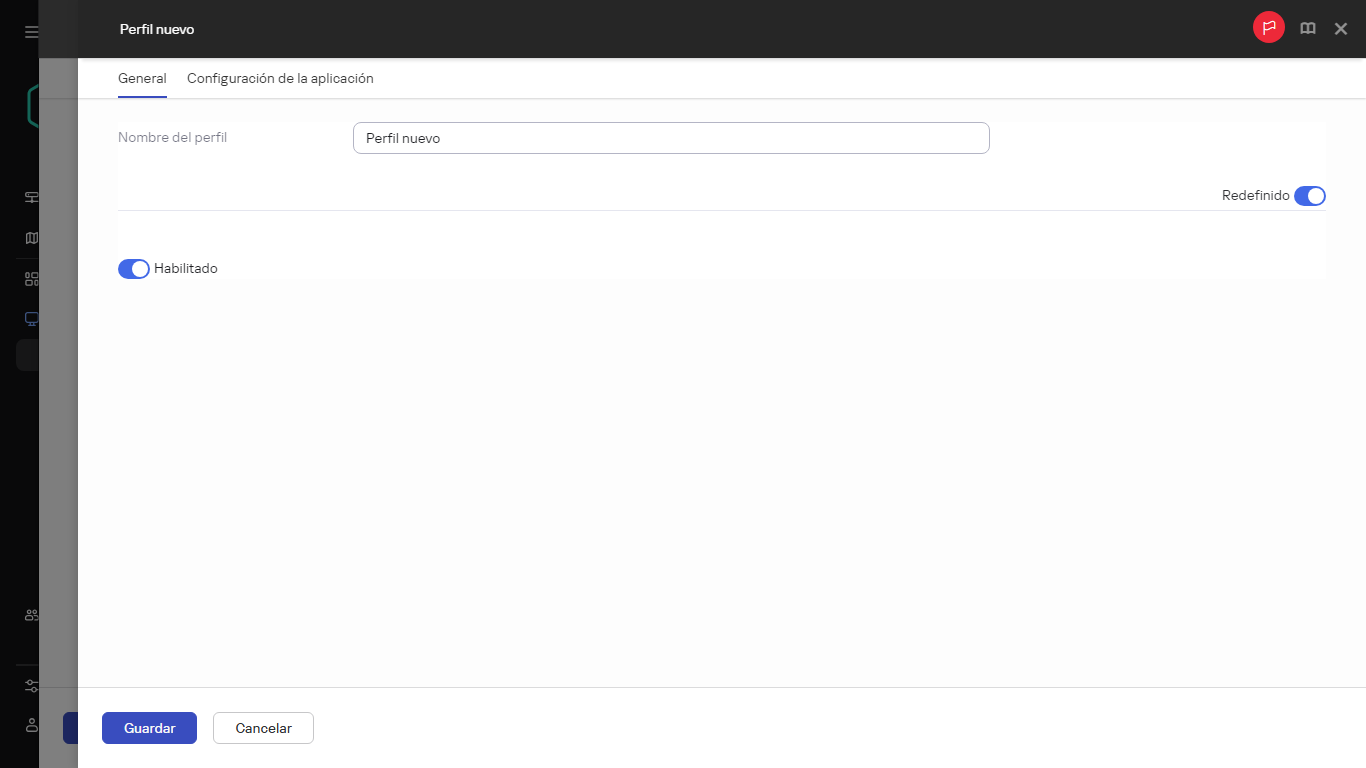Click the red flag notifications icon
The height and width of the screenshot is (768, 1366).
pos(1268,28)
